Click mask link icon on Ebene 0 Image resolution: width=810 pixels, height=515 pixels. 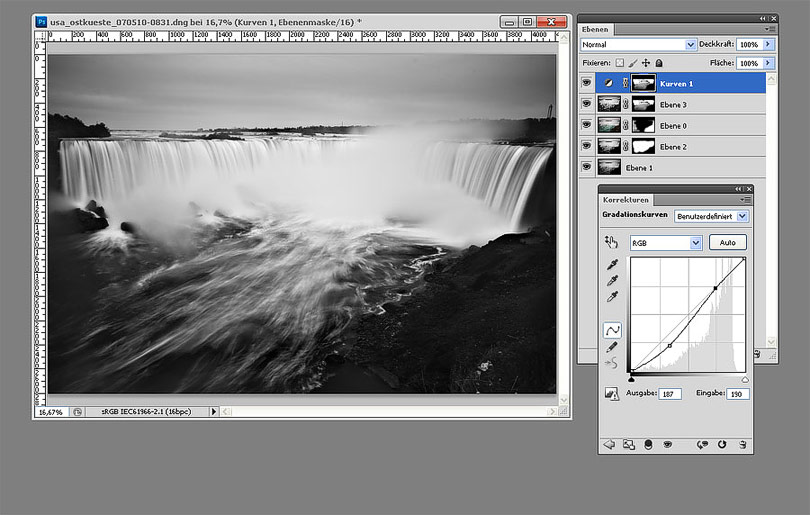[x=626, y=126]
